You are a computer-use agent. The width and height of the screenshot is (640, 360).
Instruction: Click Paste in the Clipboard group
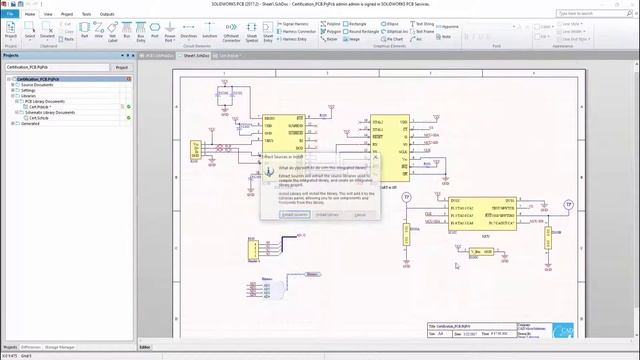tap(67, 39)
